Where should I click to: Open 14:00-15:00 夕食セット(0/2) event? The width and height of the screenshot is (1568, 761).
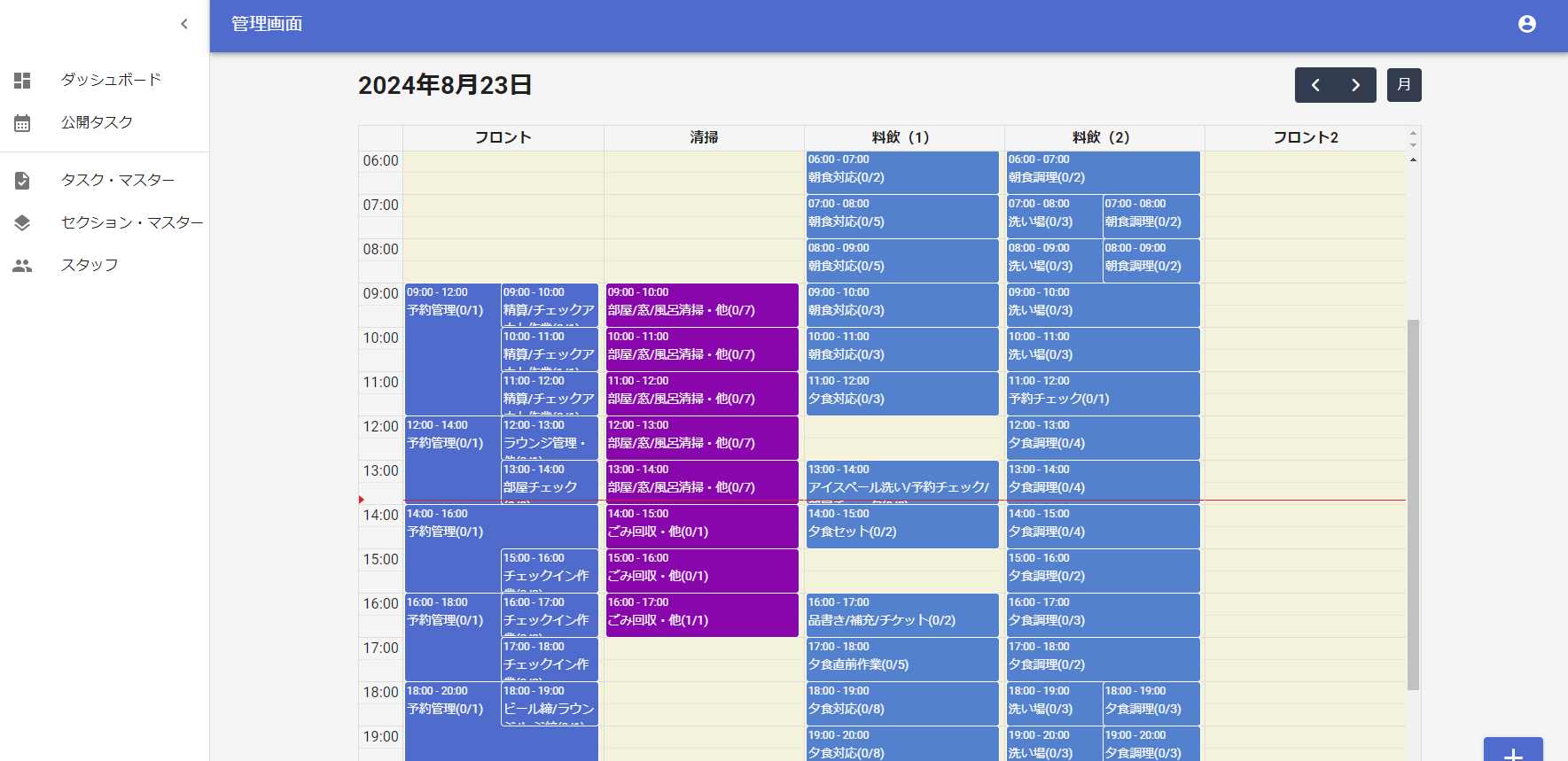click(x=902, y=527)
